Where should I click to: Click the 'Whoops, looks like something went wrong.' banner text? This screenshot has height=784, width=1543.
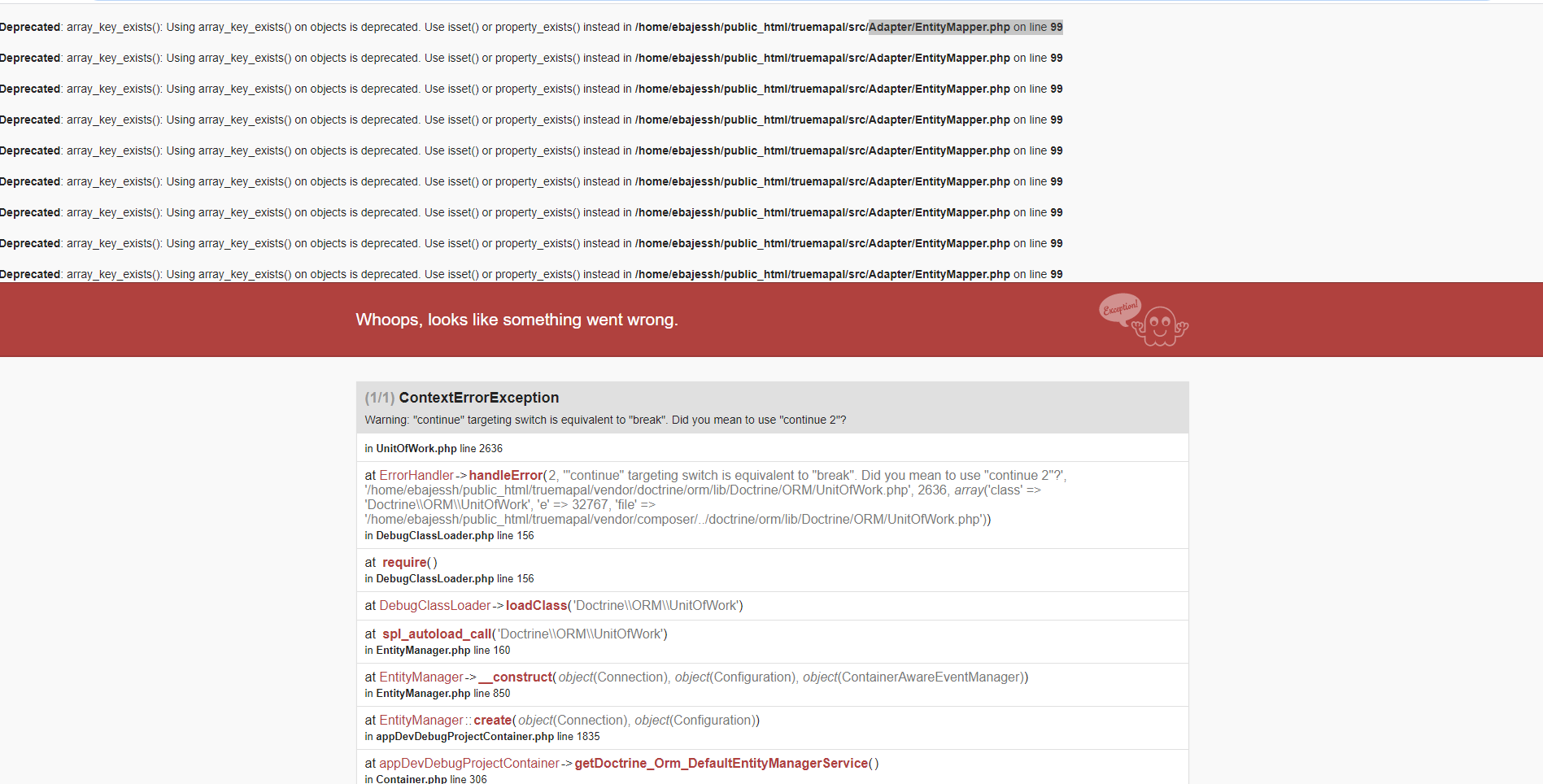coord(517,320)
